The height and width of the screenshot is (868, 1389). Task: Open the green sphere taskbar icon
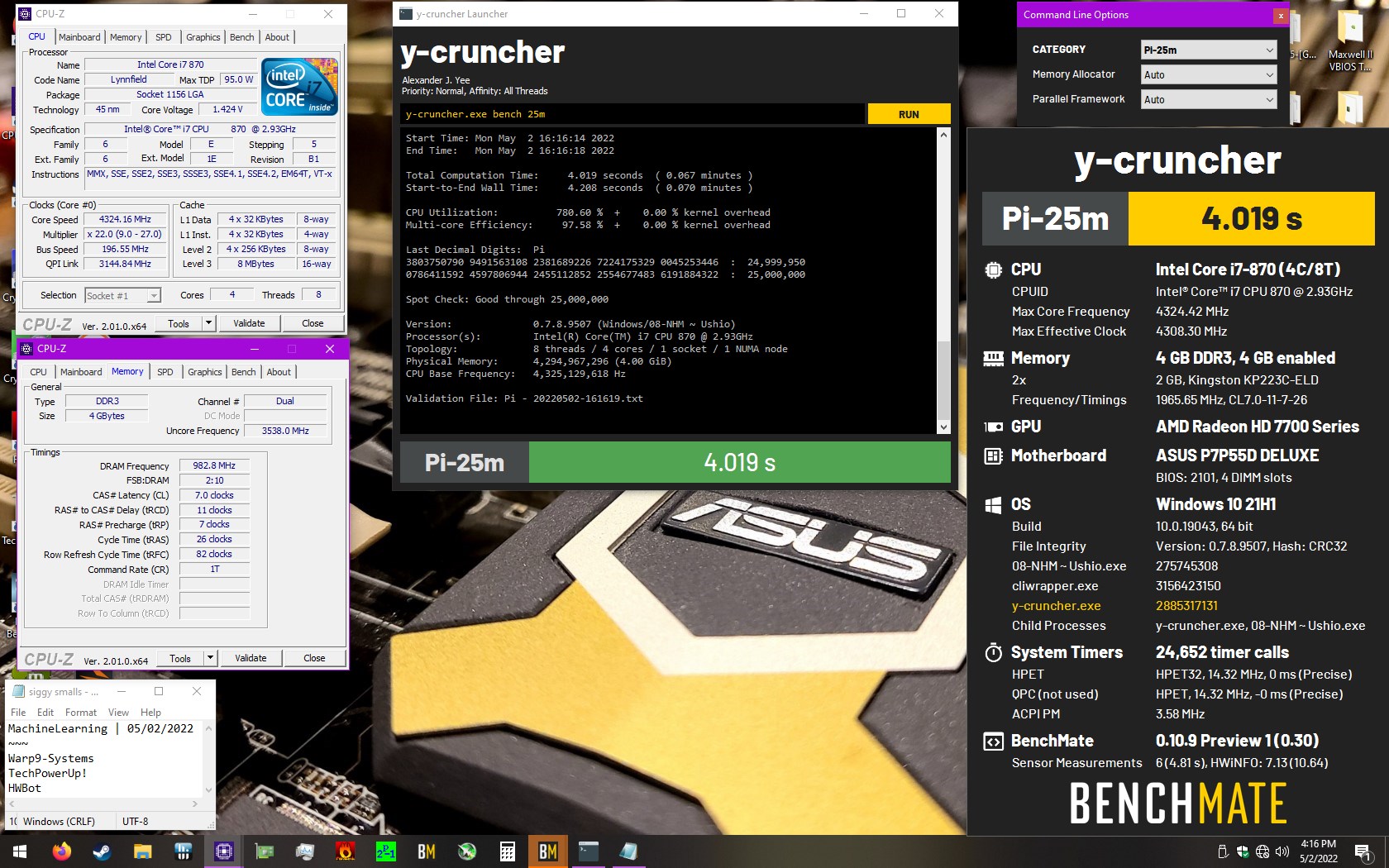click(467, 851)
